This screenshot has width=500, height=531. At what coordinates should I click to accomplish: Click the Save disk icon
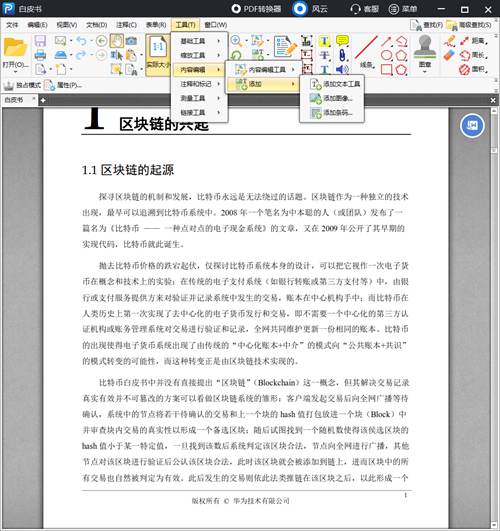pos(40,41)
